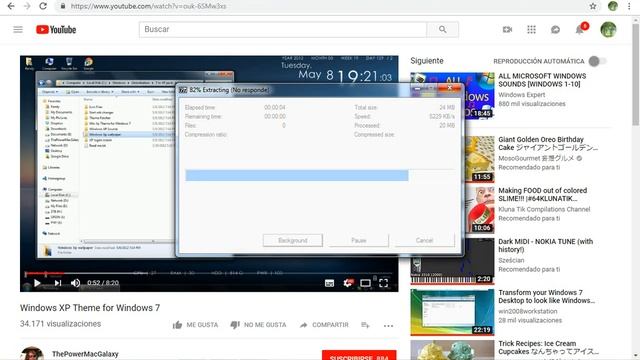
Task: Open the Windows Expert channel name
Action: 521,95
